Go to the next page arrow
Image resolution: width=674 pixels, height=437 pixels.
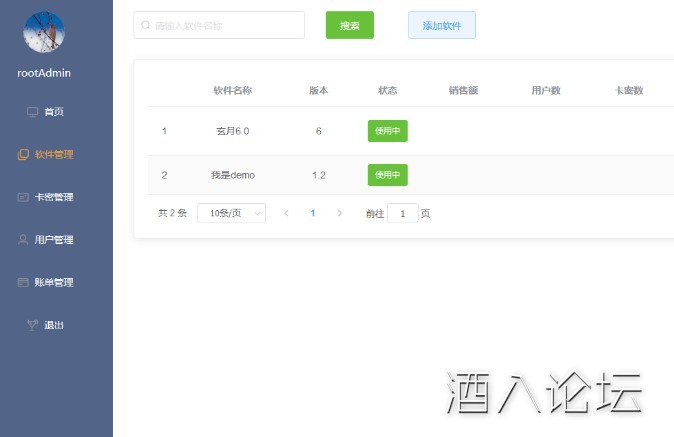(x=340, y=213)
